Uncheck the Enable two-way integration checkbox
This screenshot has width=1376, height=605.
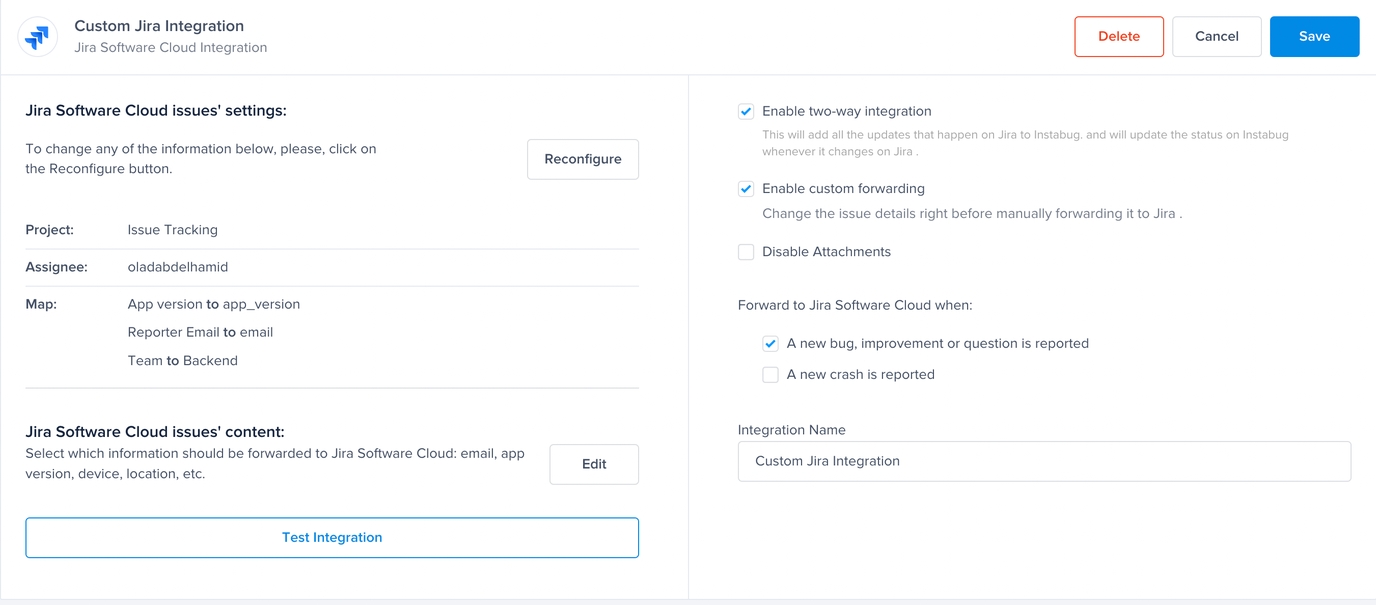(746, 112)
